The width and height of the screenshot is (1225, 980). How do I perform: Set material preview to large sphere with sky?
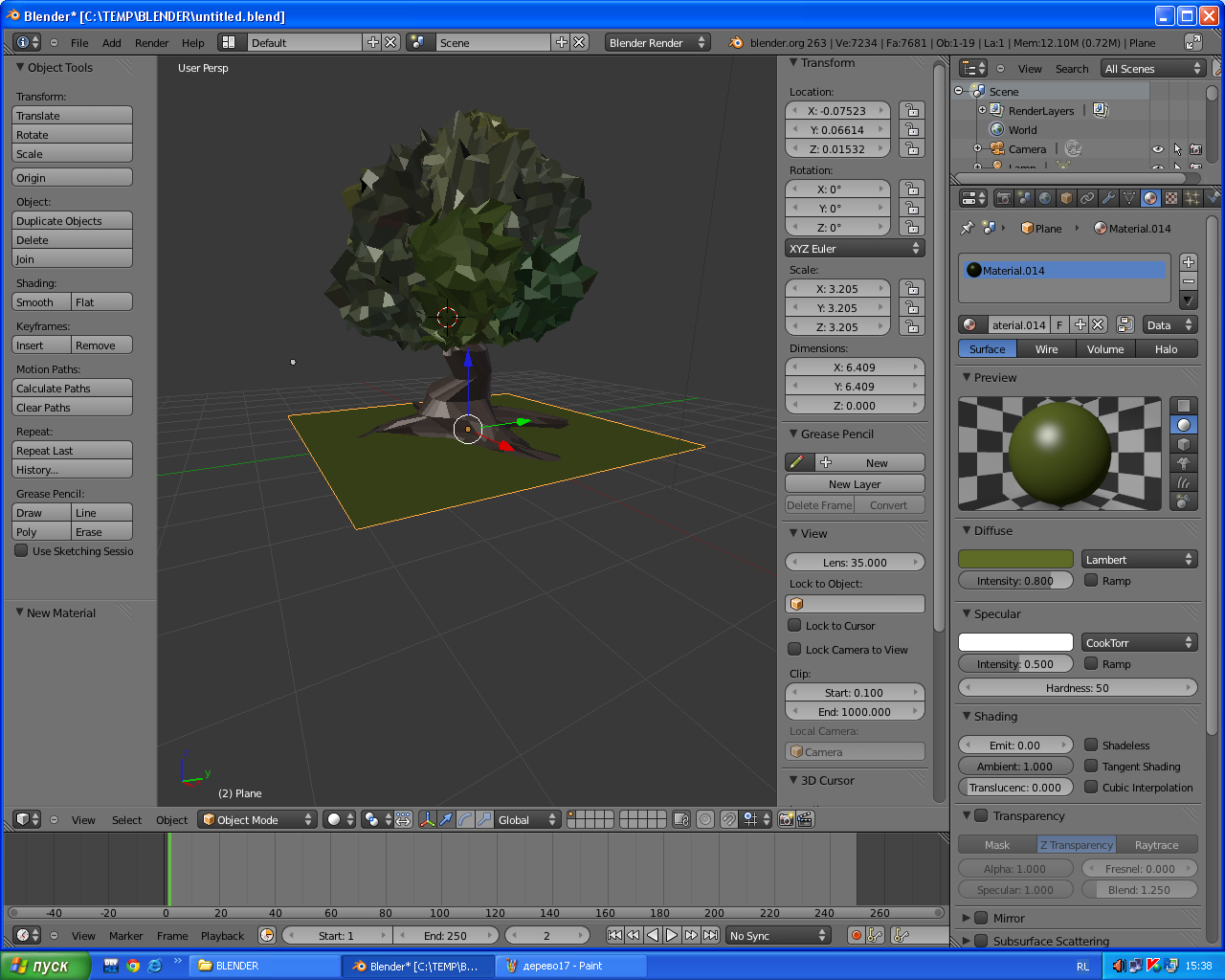pyautogui.click(x=1184, y=501)
